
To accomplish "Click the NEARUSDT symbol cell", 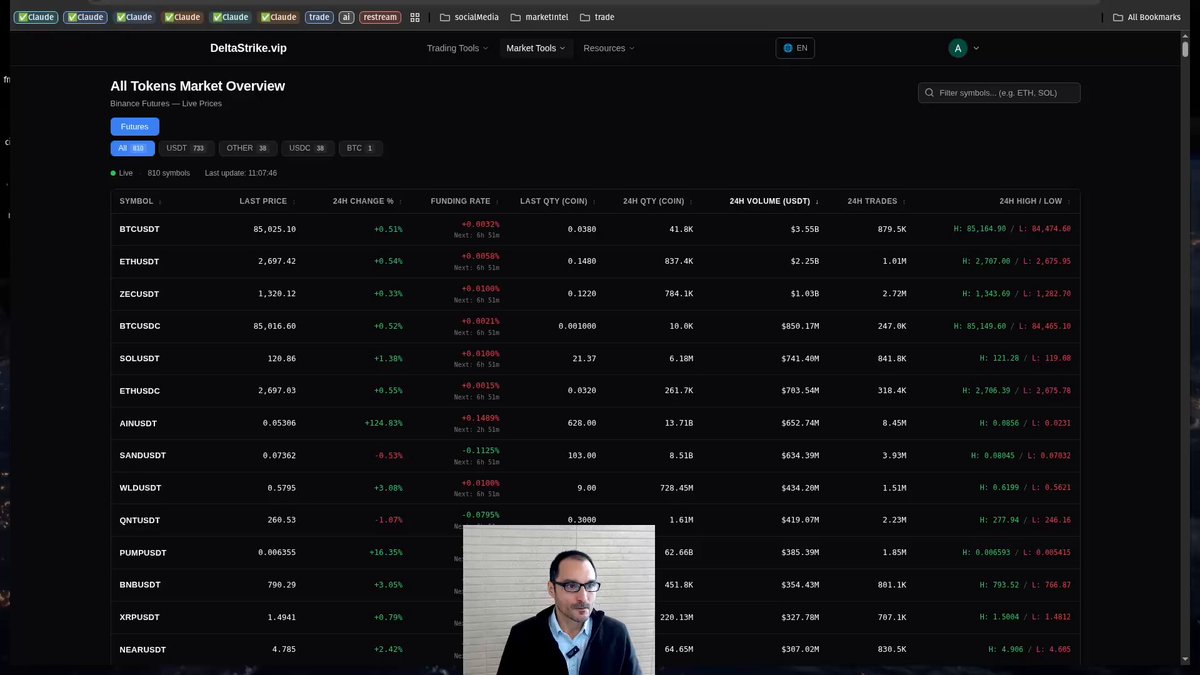I will coord(142,649).
